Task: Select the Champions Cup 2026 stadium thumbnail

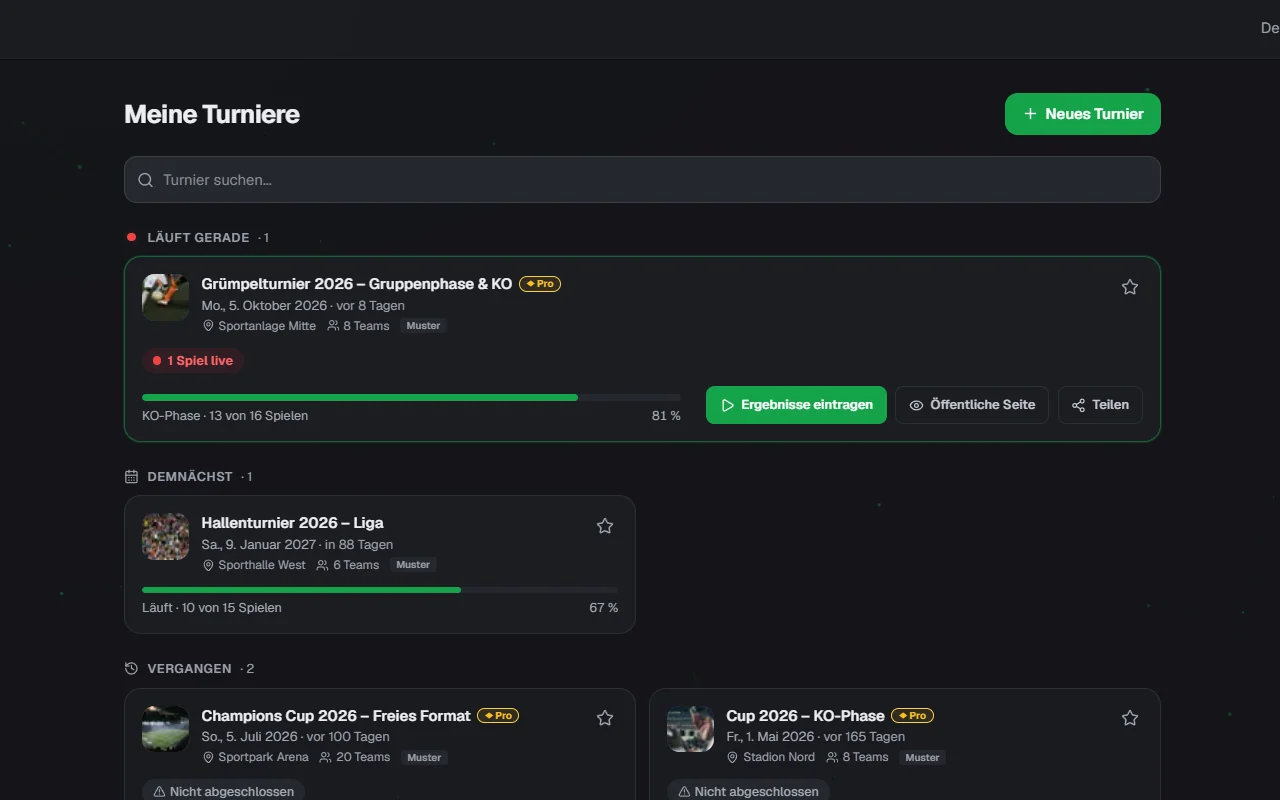Action: tap(166, 729)
